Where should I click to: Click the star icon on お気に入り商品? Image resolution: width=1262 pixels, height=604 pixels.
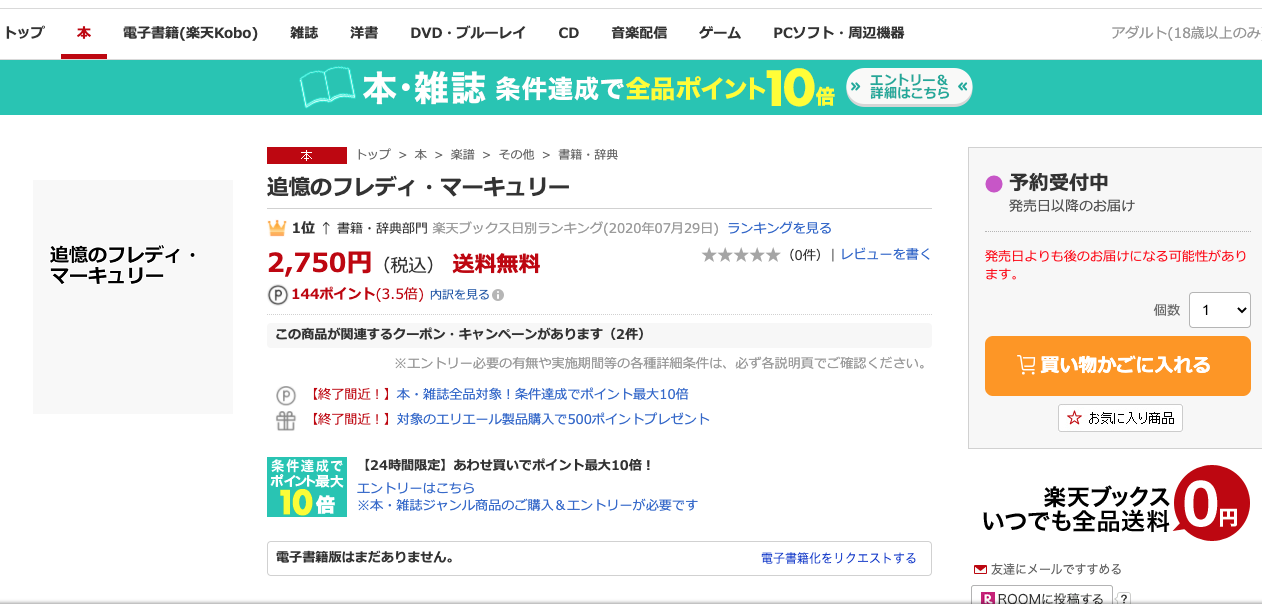[x=1075, y=418]
